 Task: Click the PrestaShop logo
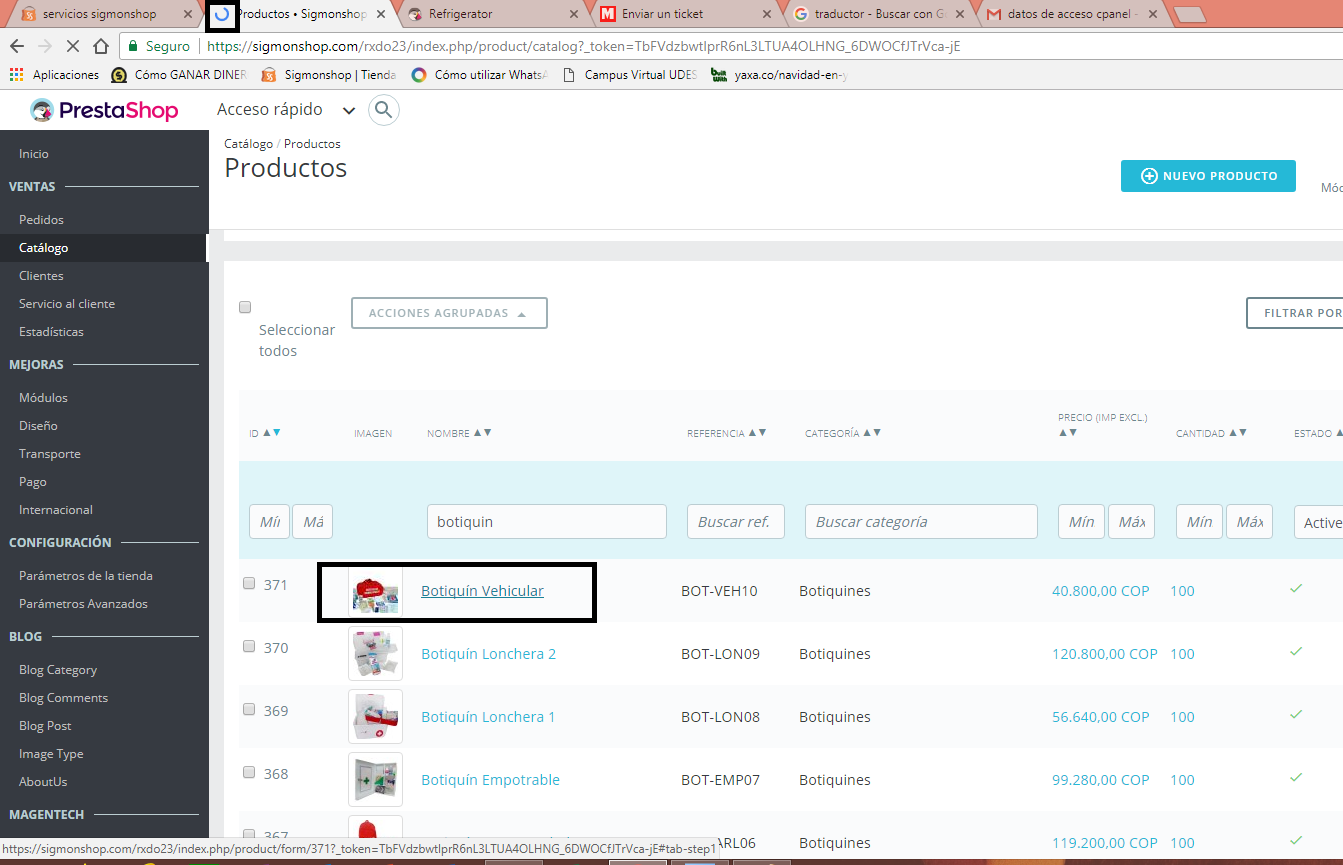point(104,110)
